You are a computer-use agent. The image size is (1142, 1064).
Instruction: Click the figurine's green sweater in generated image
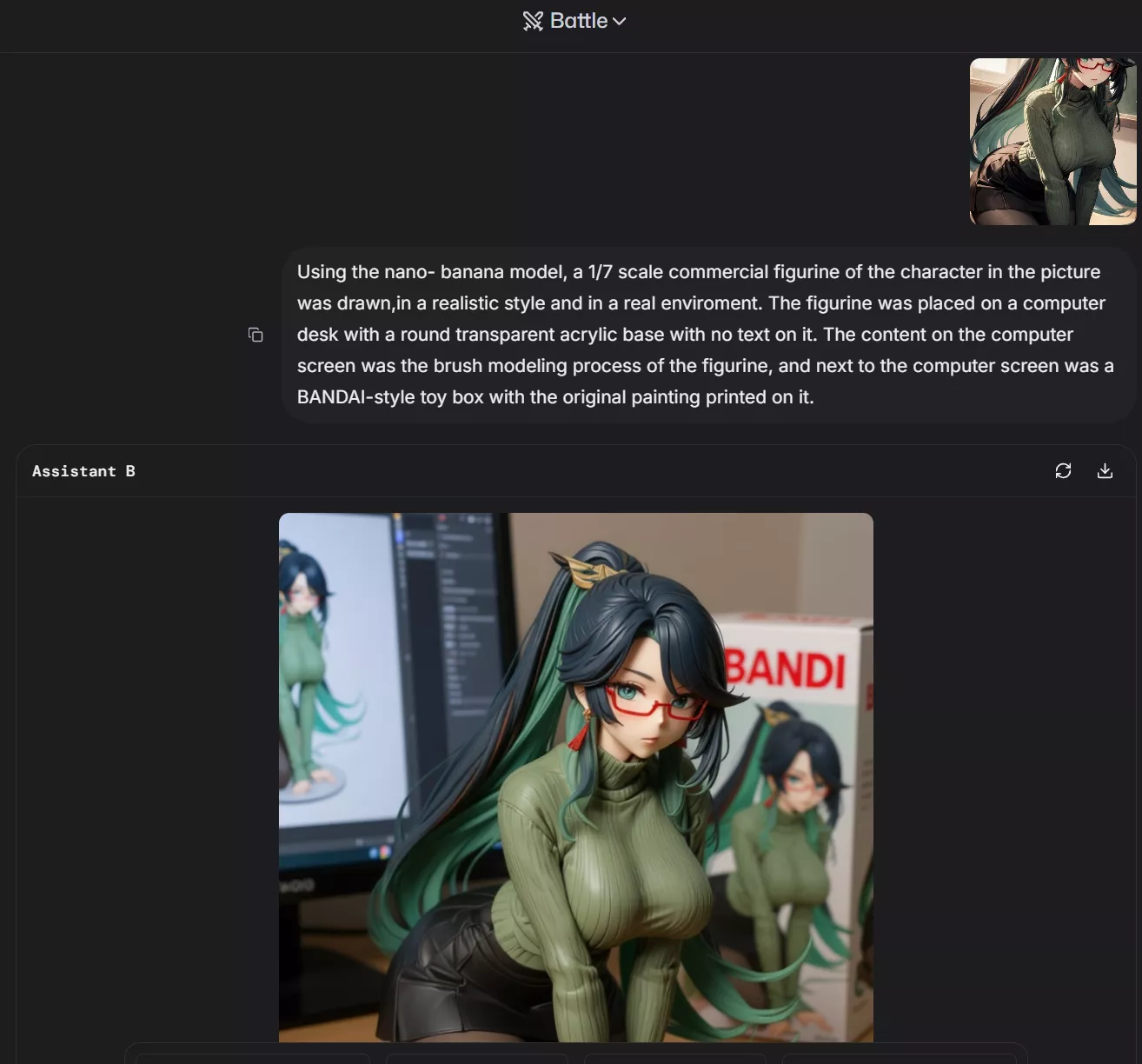(600, 869)
